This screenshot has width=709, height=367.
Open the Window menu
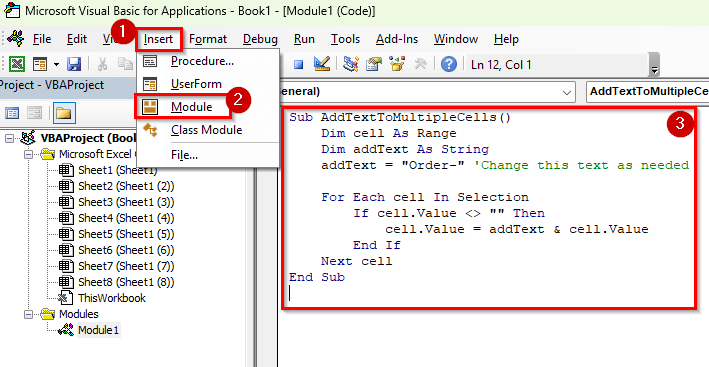(x=456, y=39)
